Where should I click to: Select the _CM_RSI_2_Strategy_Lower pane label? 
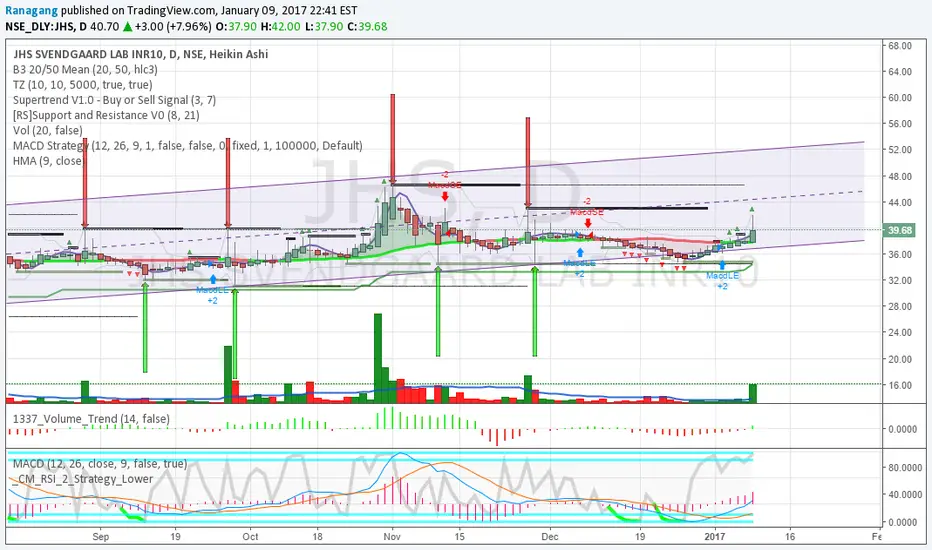pyautogui.click(x=82, y=479)
